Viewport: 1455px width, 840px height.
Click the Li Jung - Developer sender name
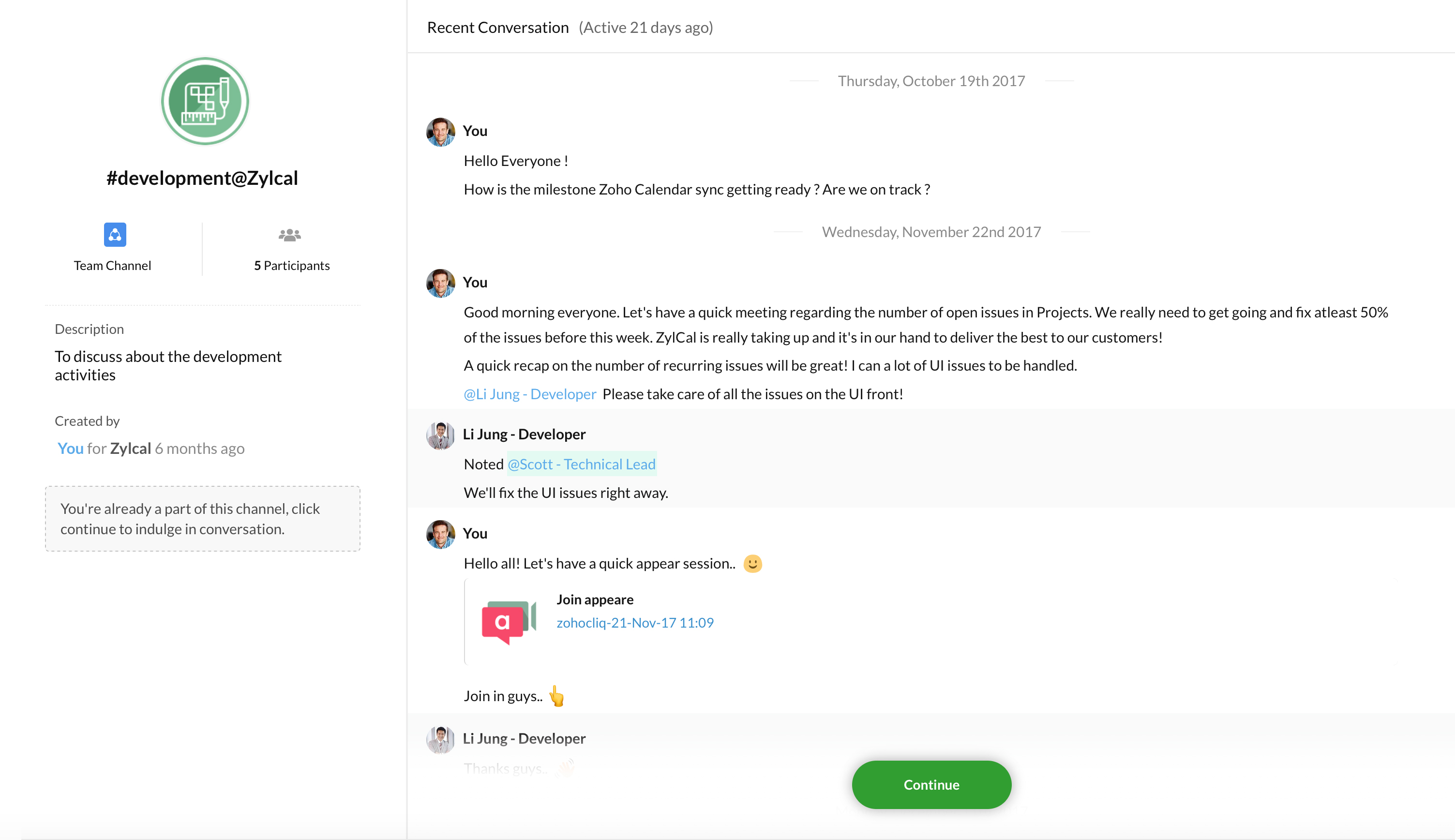point(524,434)
